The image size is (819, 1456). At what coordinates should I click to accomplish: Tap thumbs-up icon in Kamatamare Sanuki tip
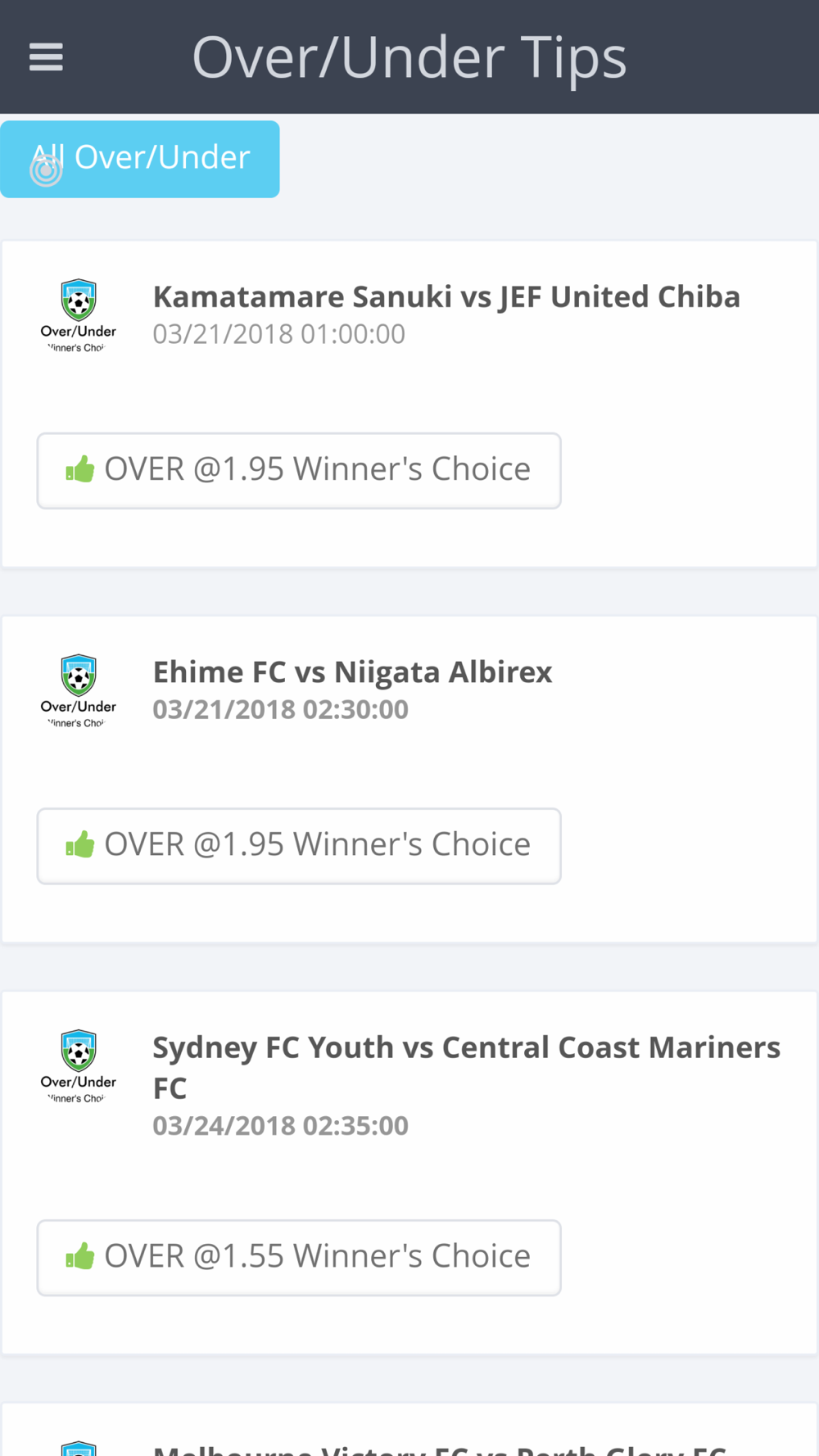point(80,469)
